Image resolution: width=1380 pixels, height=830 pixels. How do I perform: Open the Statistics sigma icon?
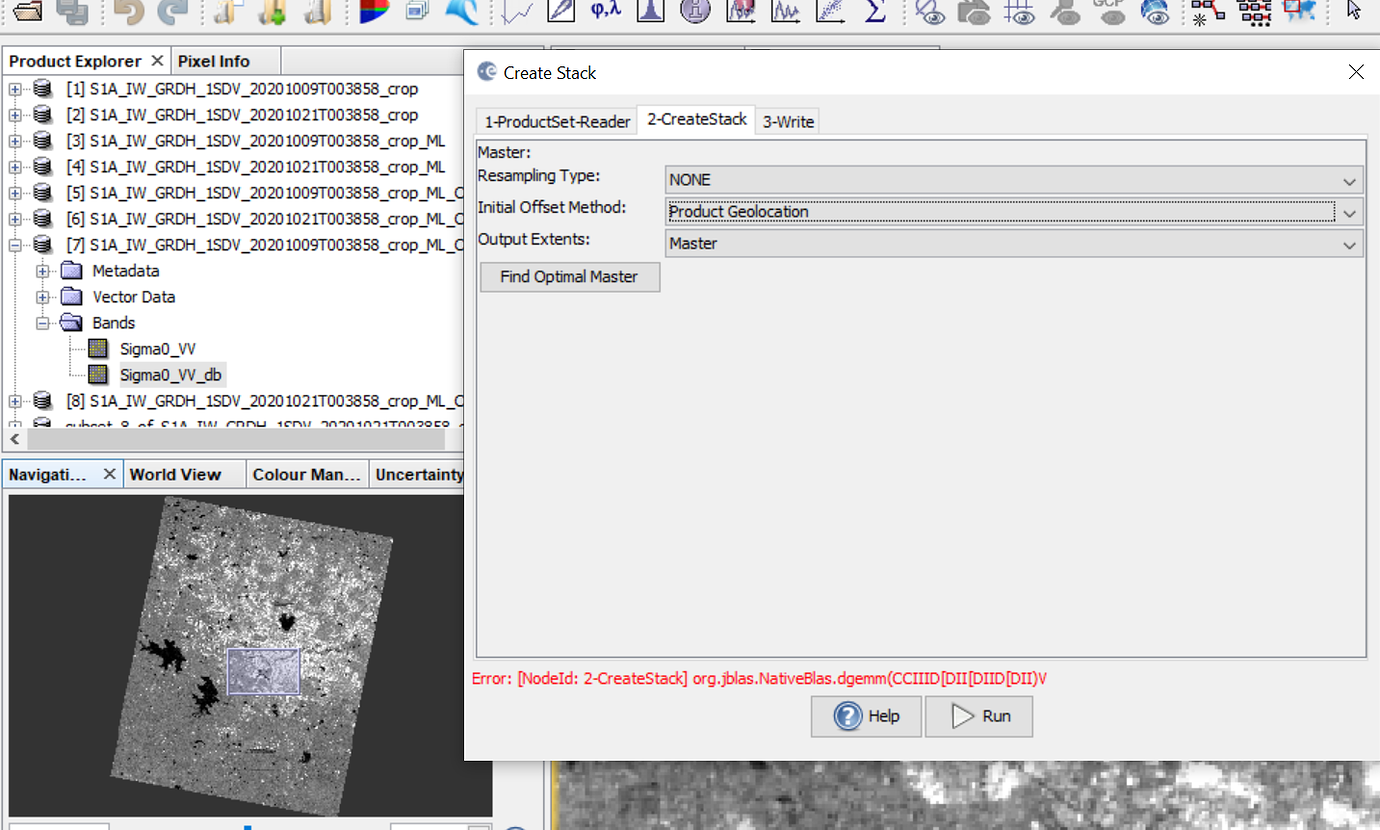pyautogui.click(x=875, y=10)
